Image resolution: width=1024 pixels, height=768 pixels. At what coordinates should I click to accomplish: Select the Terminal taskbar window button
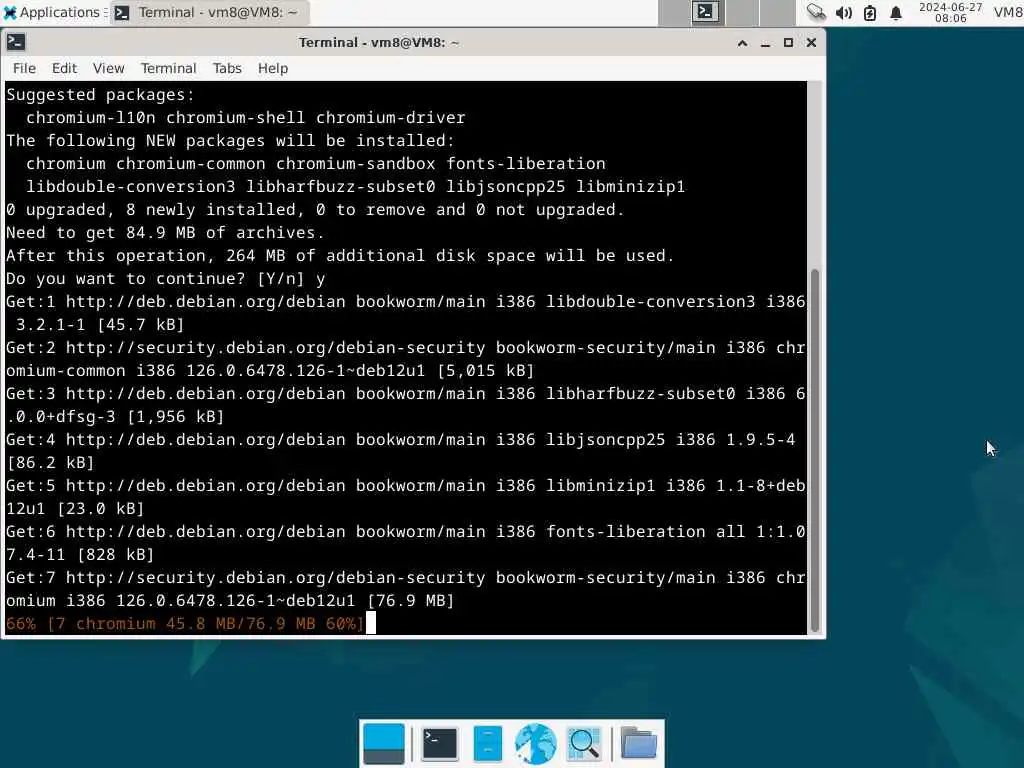click(208, 12)
